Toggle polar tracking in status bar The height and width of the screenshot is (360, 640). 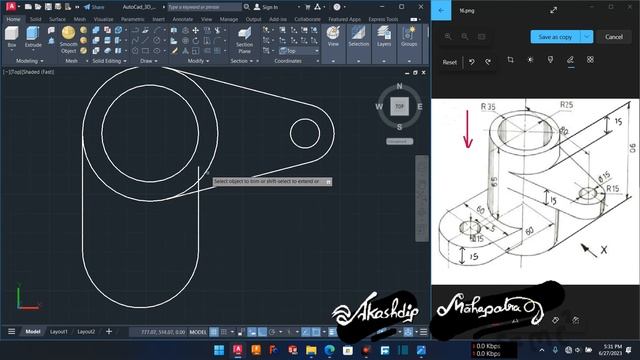tap(272, 332)
